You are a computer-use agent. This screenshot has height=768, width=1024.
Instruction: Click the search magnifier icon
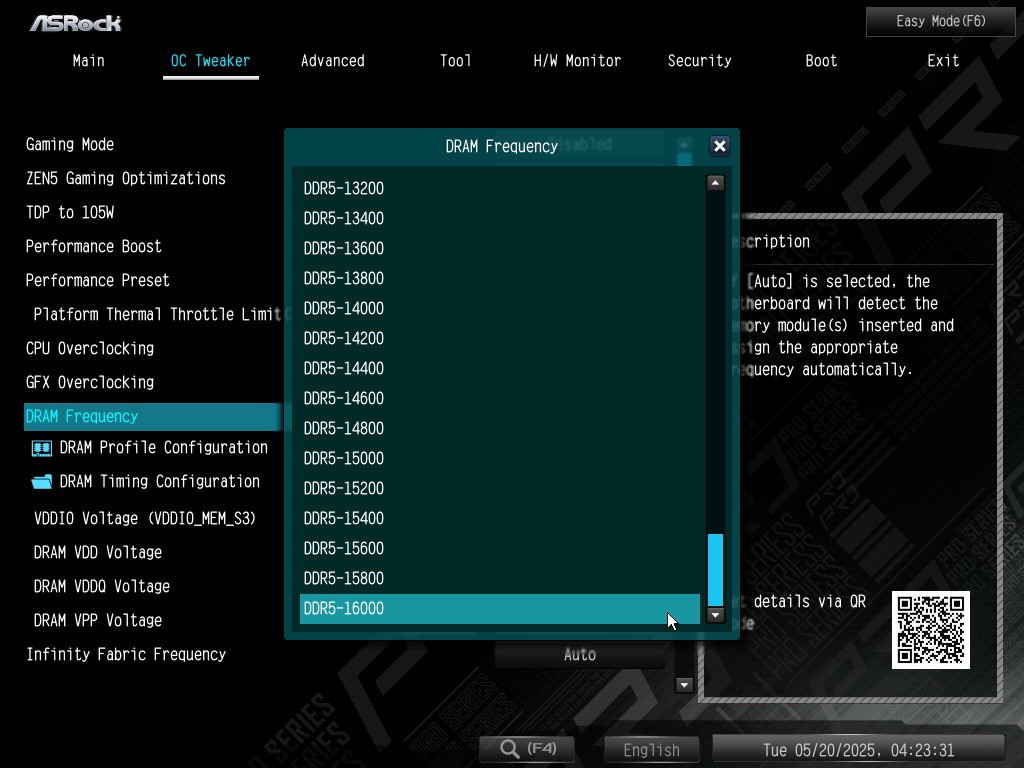click(510, 749)
